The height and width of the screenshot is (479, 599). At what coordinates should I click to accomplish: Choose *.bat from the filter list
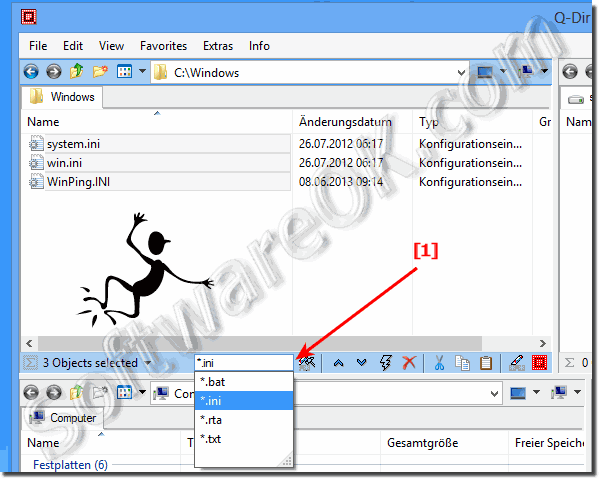pos(244,382)
